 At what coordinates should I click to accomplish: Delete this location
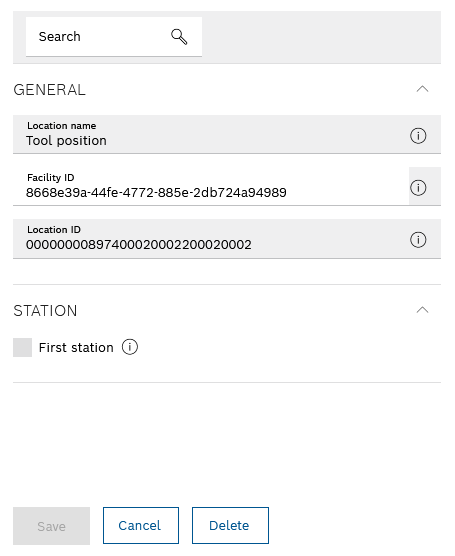230,526
